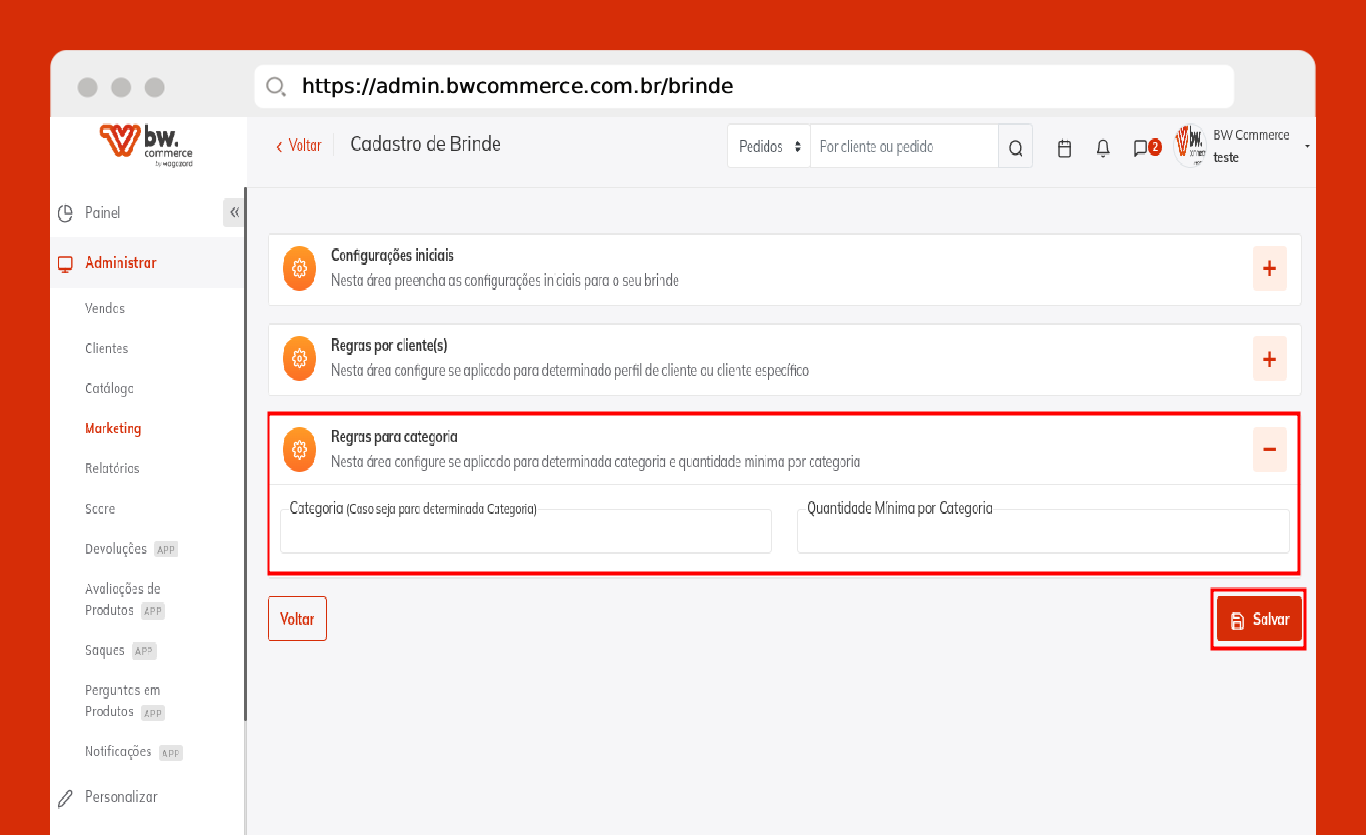Image resolution: width=1366 pixels, height=835 pixels.
Task: Open chat messages icon with badge
Action: click(1141, 148)
